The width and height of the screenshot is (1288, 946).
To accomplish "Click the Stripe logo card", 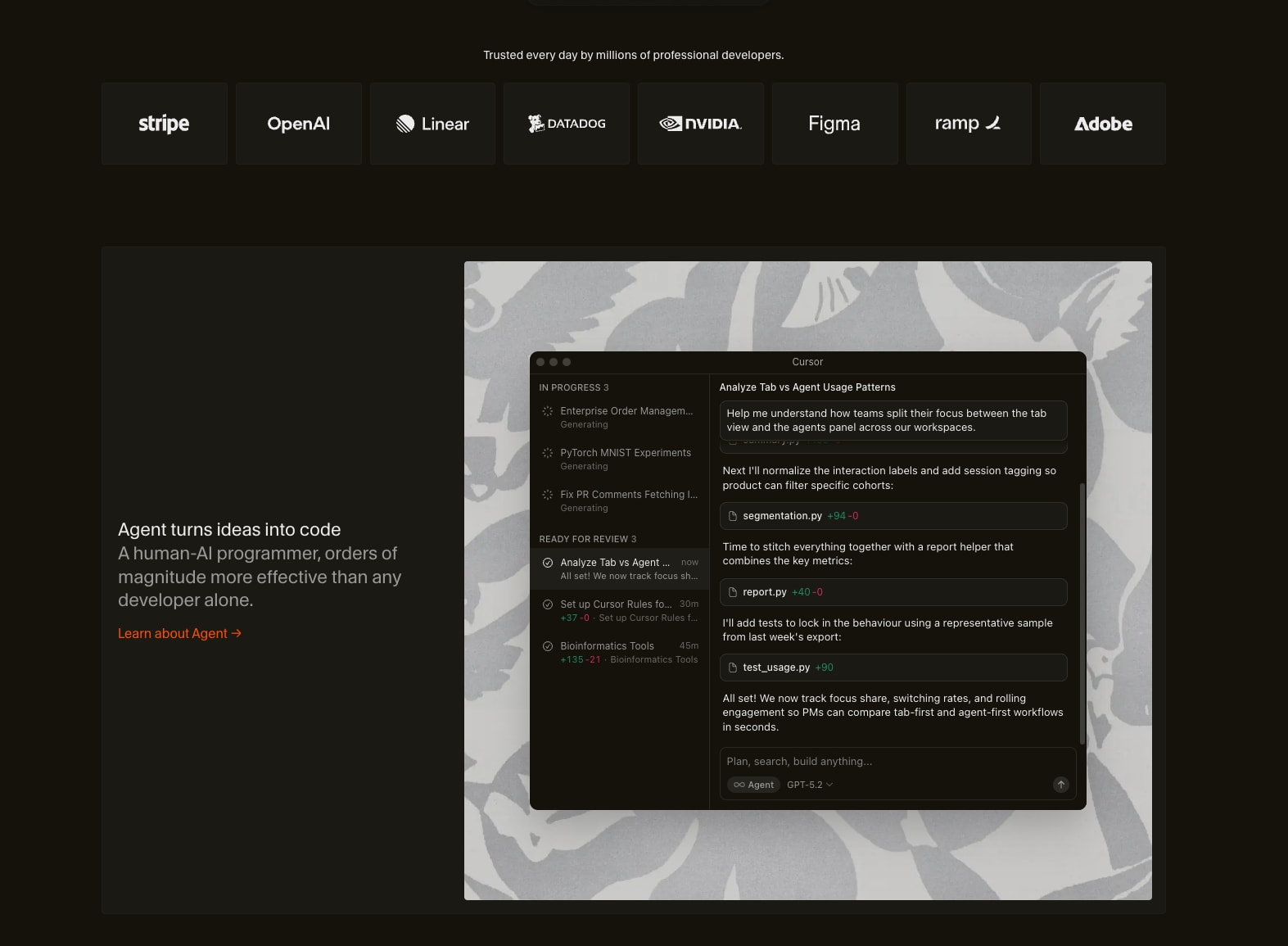I will point(165,124).
